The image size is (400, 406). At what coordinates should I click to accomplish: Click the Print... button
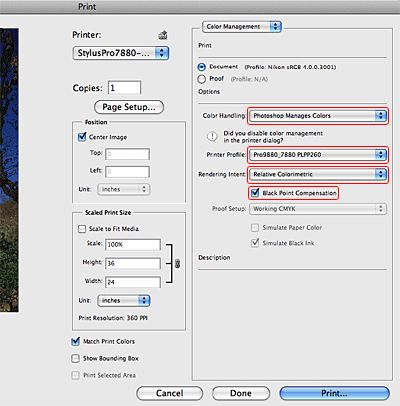click(x=334, y=393)
